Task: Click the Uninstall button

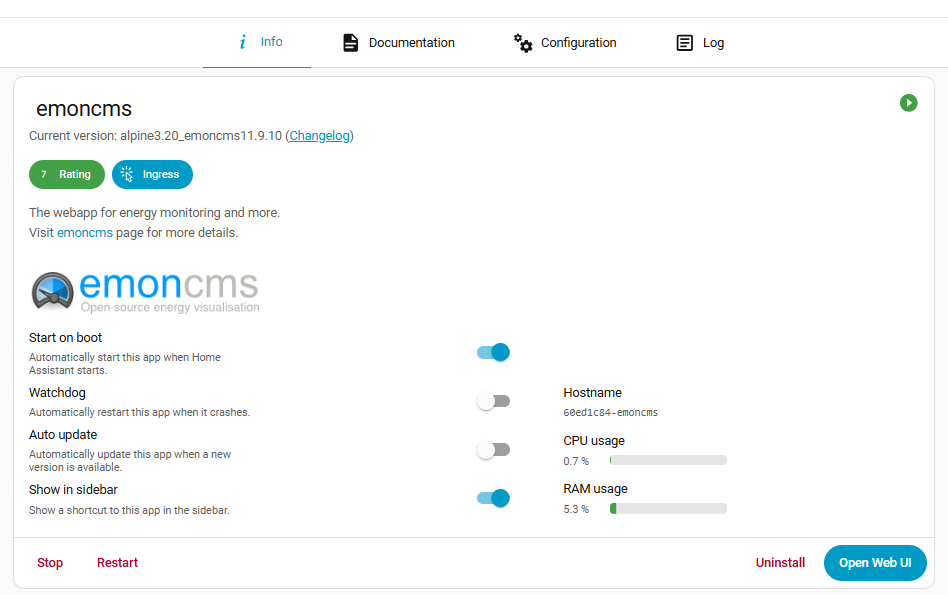Action: point(780,562)
